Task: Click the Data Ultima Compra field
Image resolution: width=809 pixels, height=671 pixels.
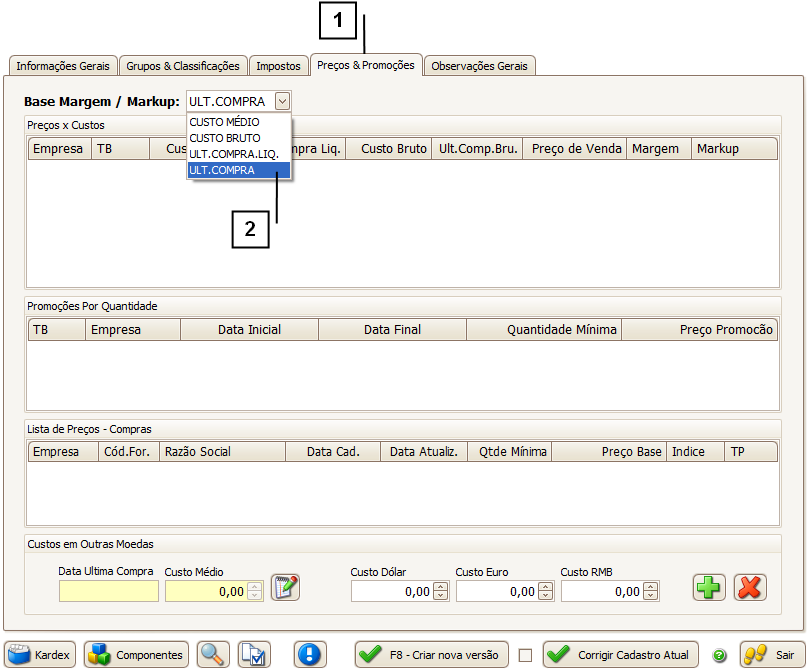Action: coord(108,591)
